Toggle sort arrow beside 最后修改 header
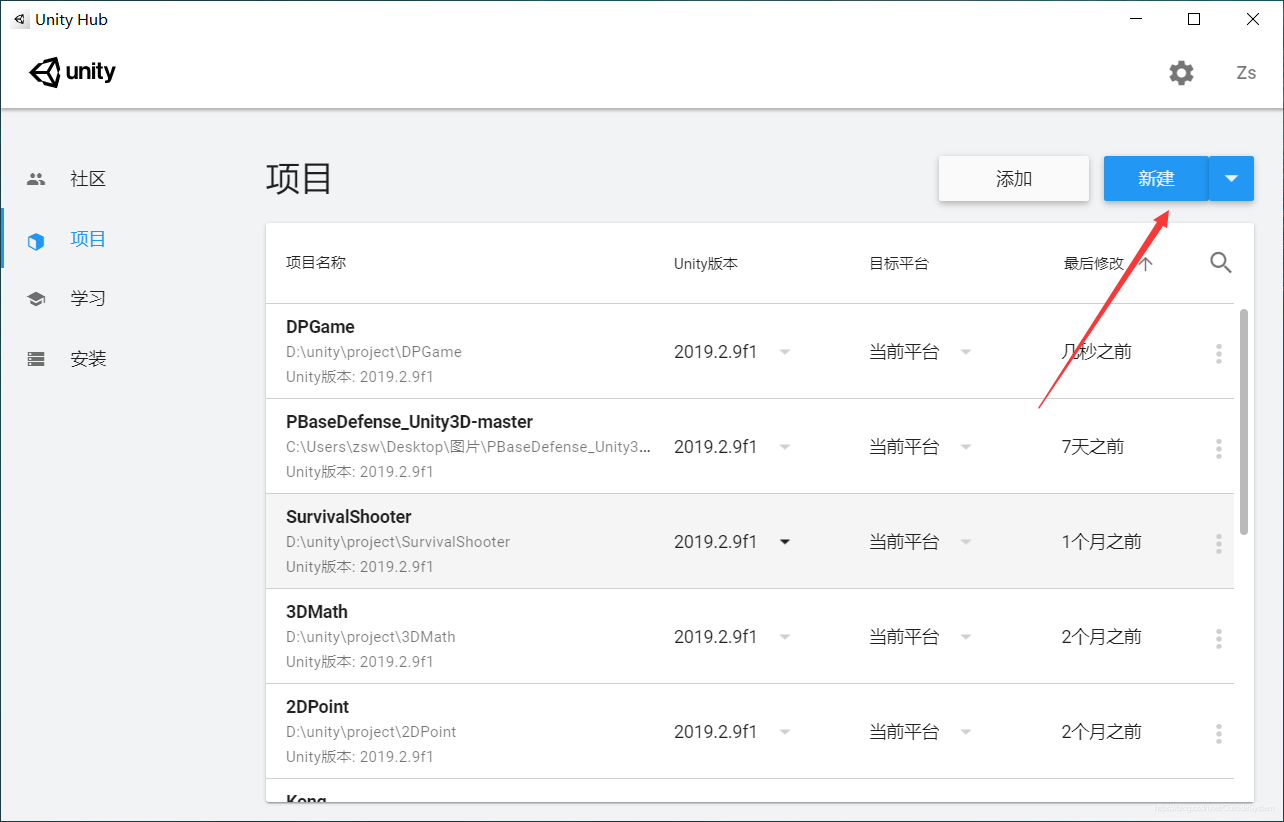Screen dimensions: 1284x822 pyautogui.click(x=1146, y=264)
